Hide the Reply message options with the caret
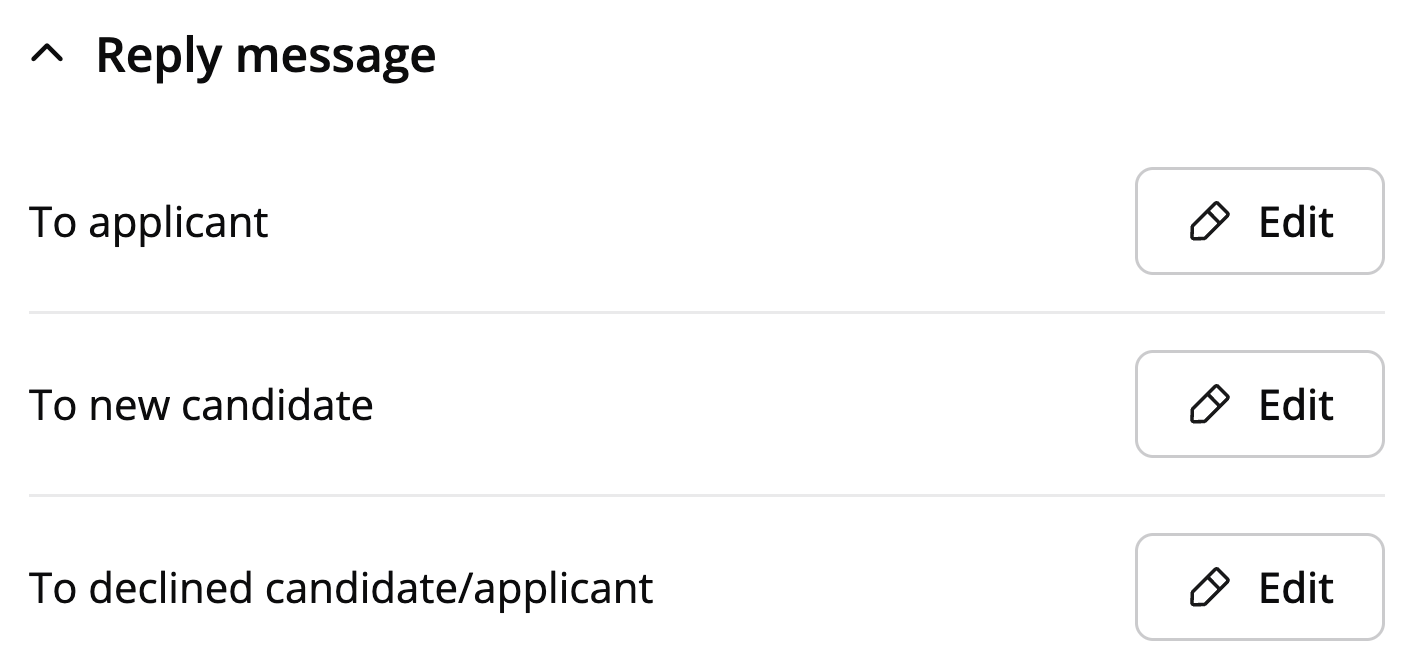Image resolution: width=1420 pixels, height=666 pixels. 47,56
